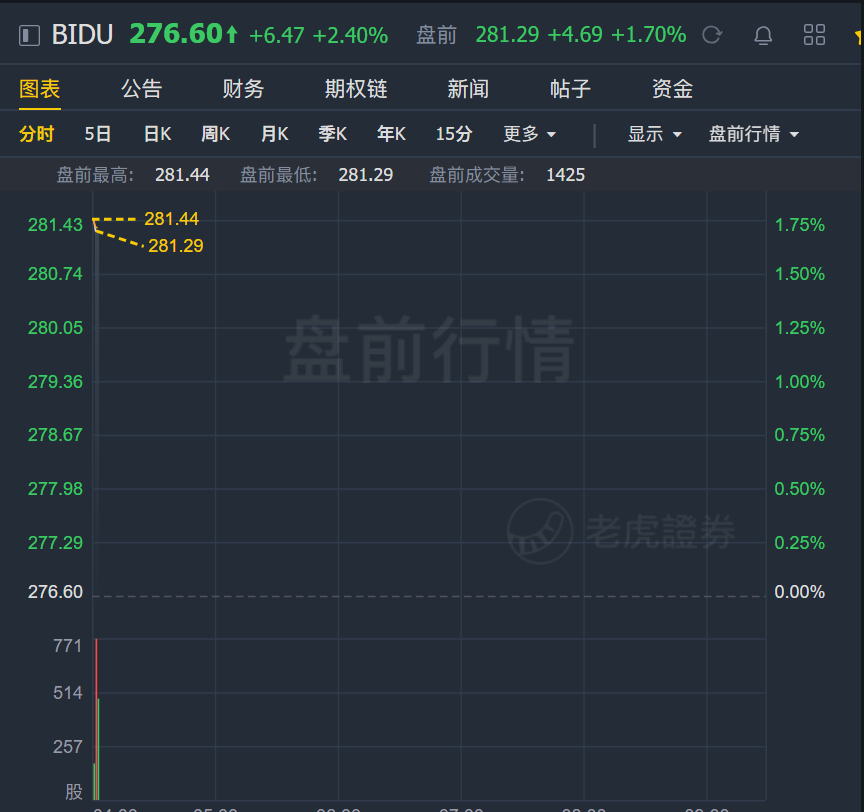Screen dimensions: 864x812
Task: Click the 新闻 news tab
Action: (468, 89)
